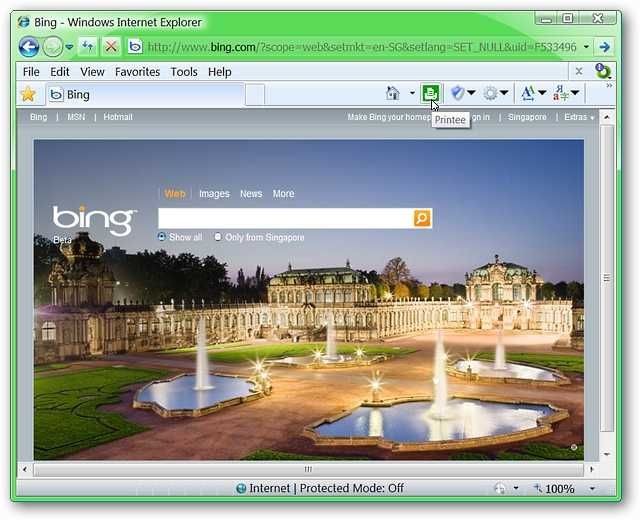Open the Extras dropdown link
This screenshot has width=640, height=520.
(x=579, y=117)
